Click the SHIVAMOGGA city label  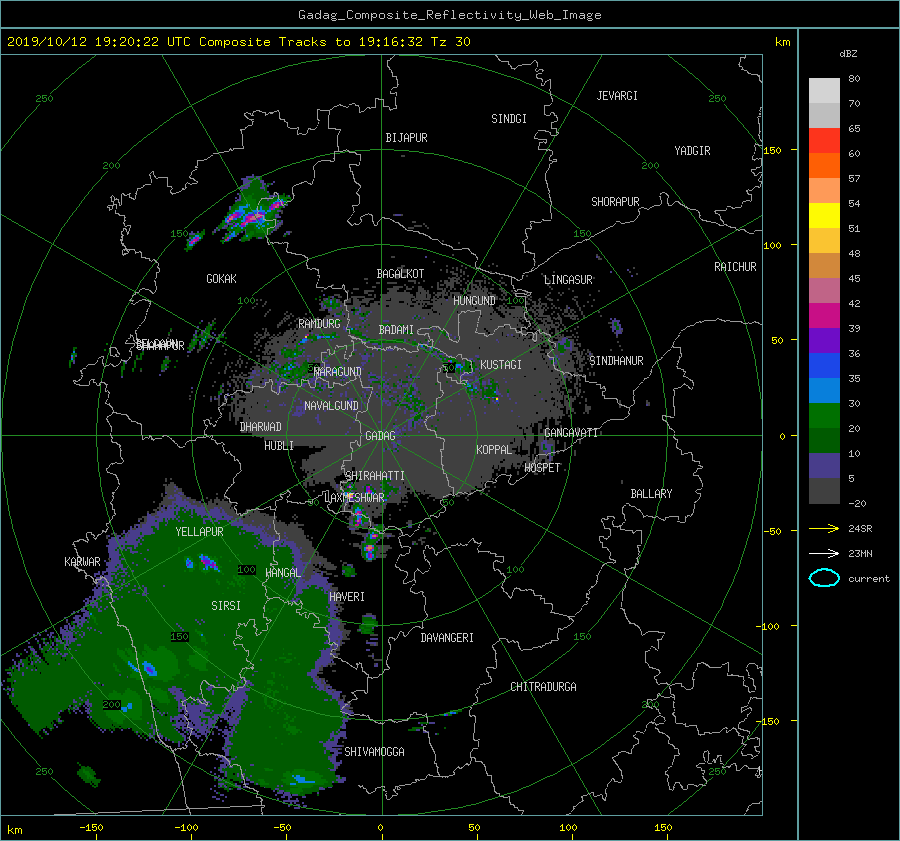[x=374, y=752]
